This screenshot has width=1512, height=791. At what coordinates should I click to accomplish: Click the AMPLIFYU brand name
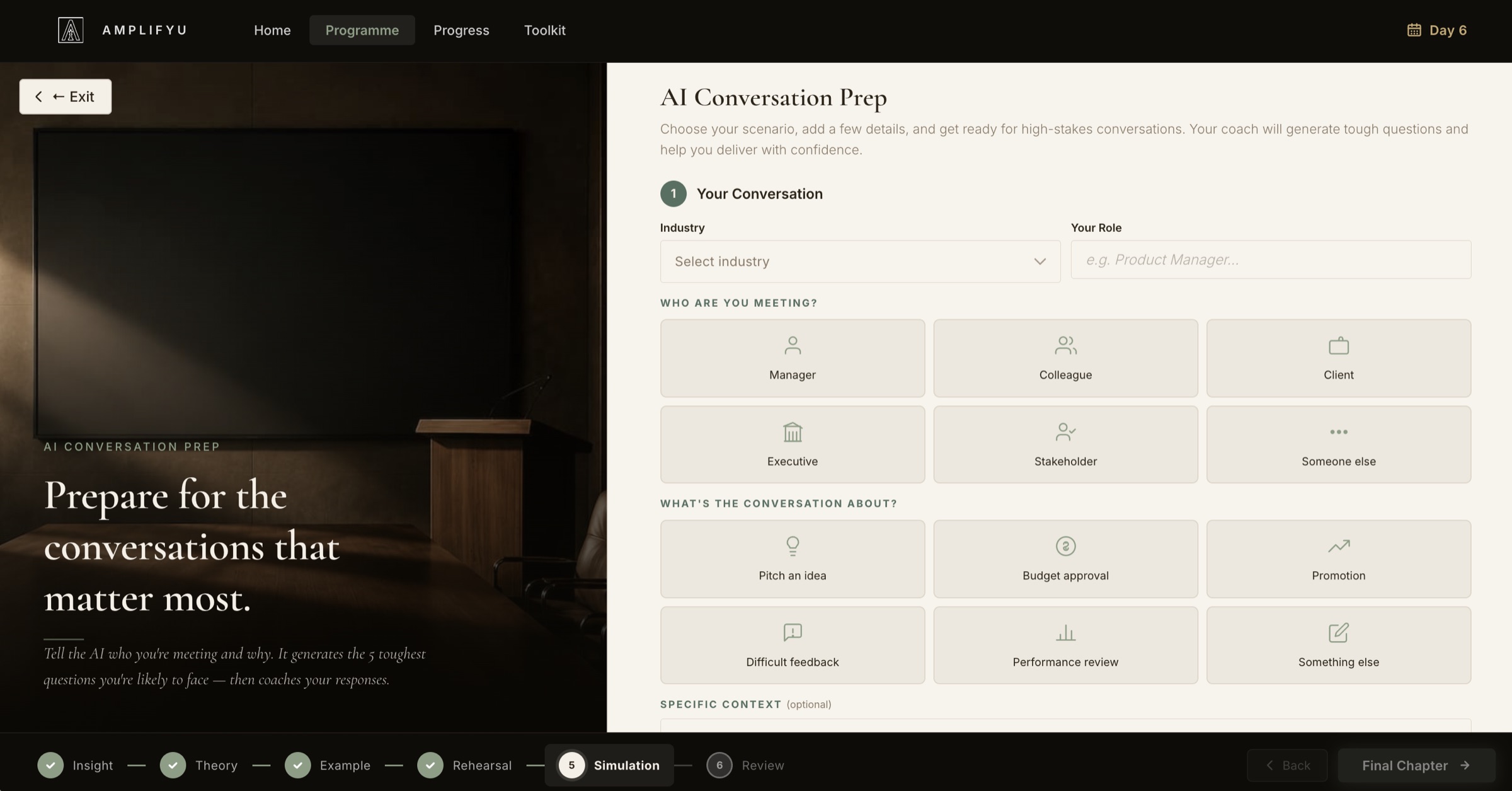coord(145,30)
